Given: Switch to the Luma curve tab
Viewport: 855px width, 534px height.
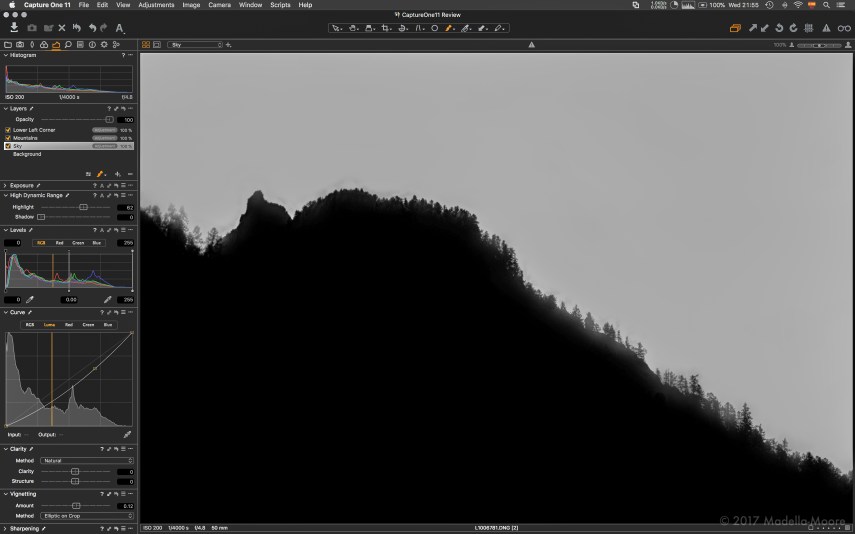Looking at the screenshot, I should (49, 325).
